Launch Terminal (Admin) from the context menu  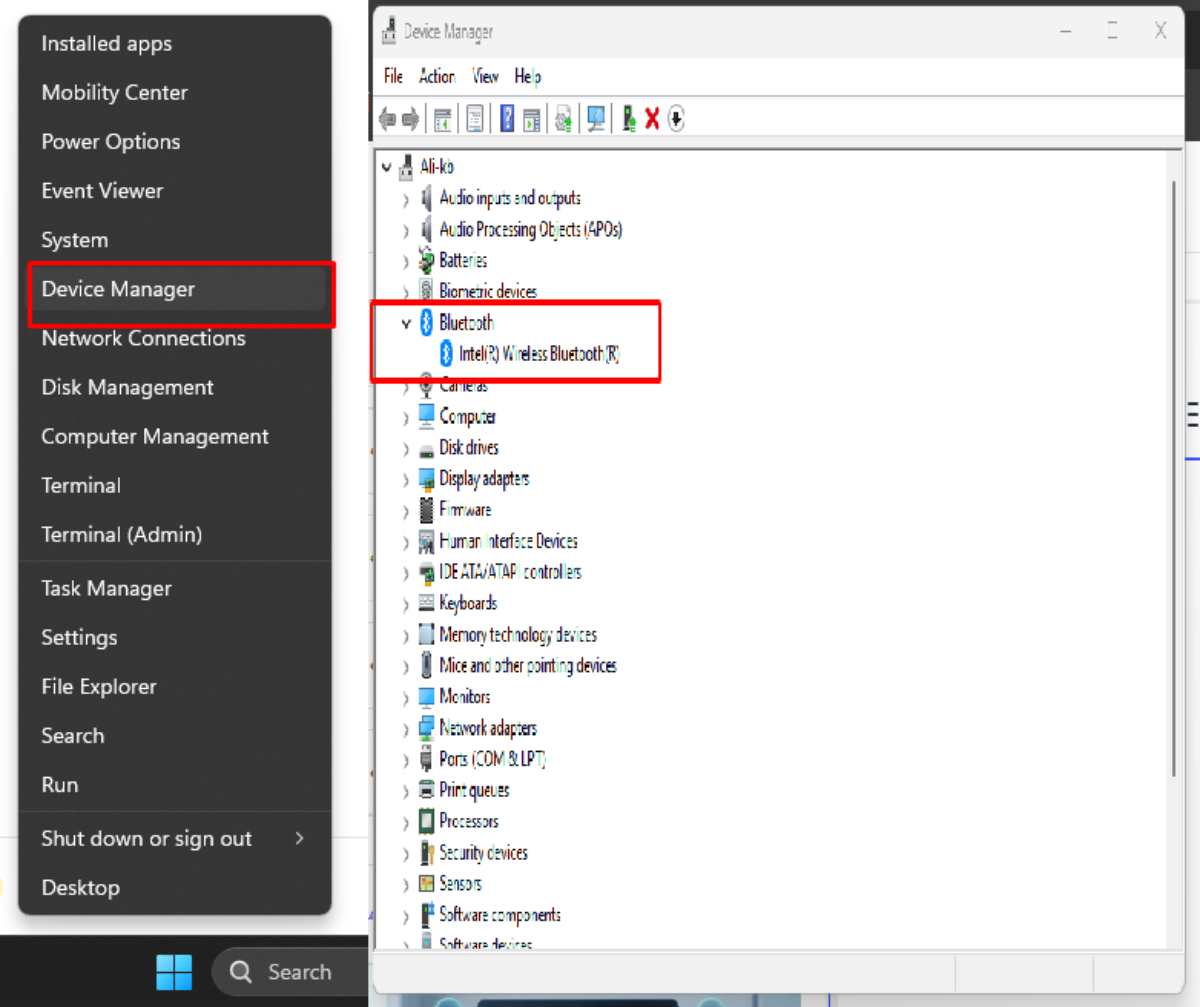pos(175,534)
